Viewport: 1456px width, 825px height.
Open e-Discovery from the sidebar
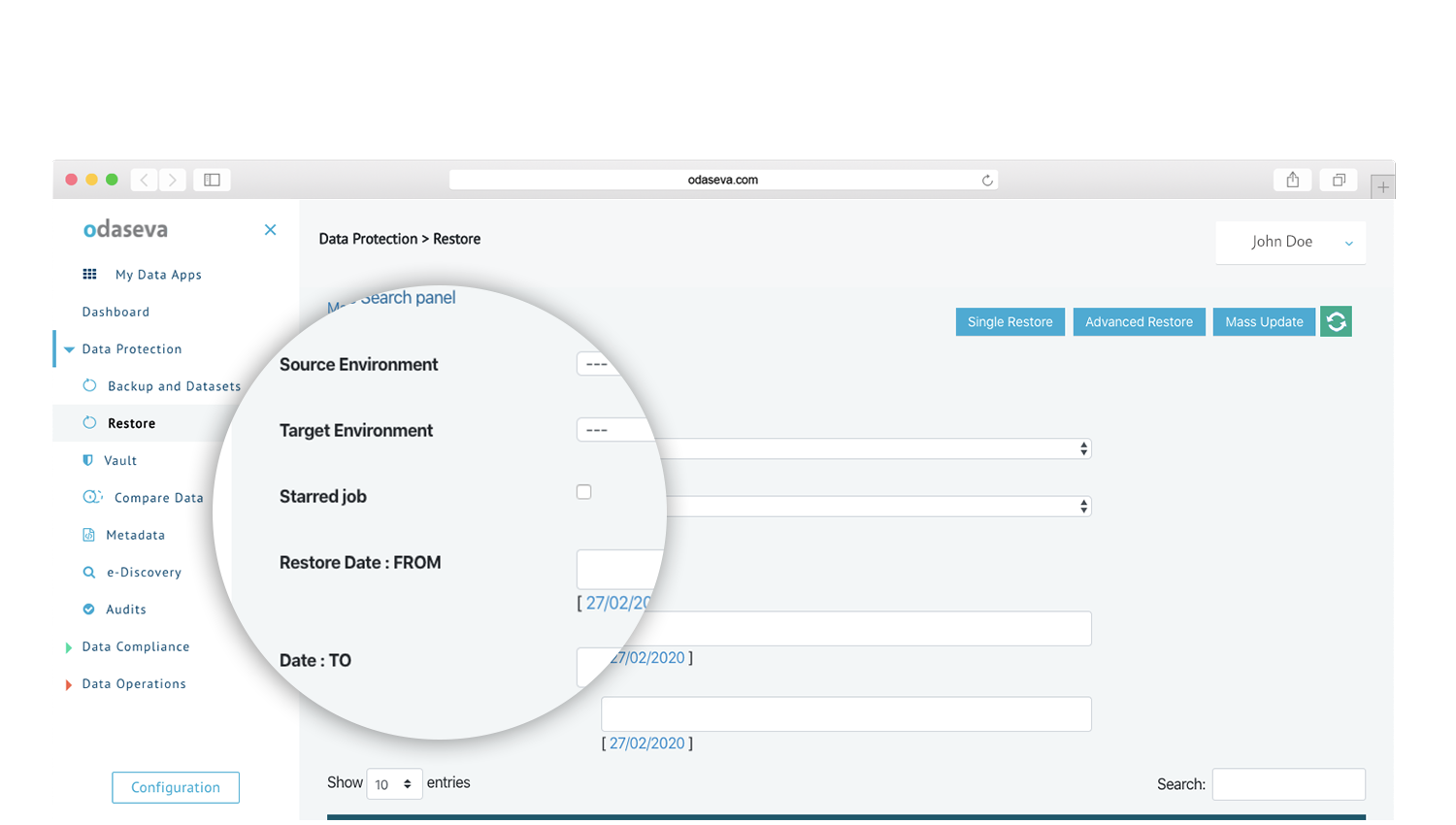pos(144,573)
